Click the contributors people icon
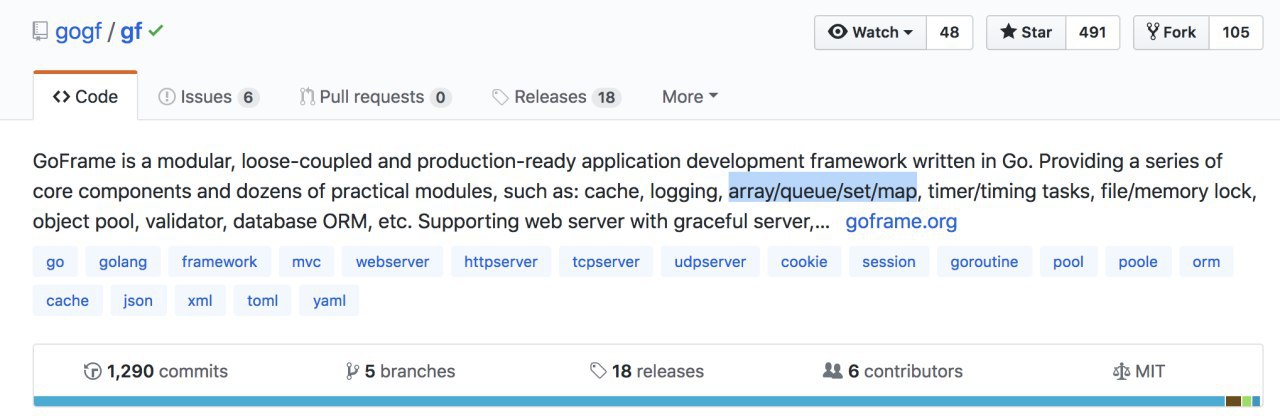This screenshot has height=420, width=1280. click(x=832, y=371)
